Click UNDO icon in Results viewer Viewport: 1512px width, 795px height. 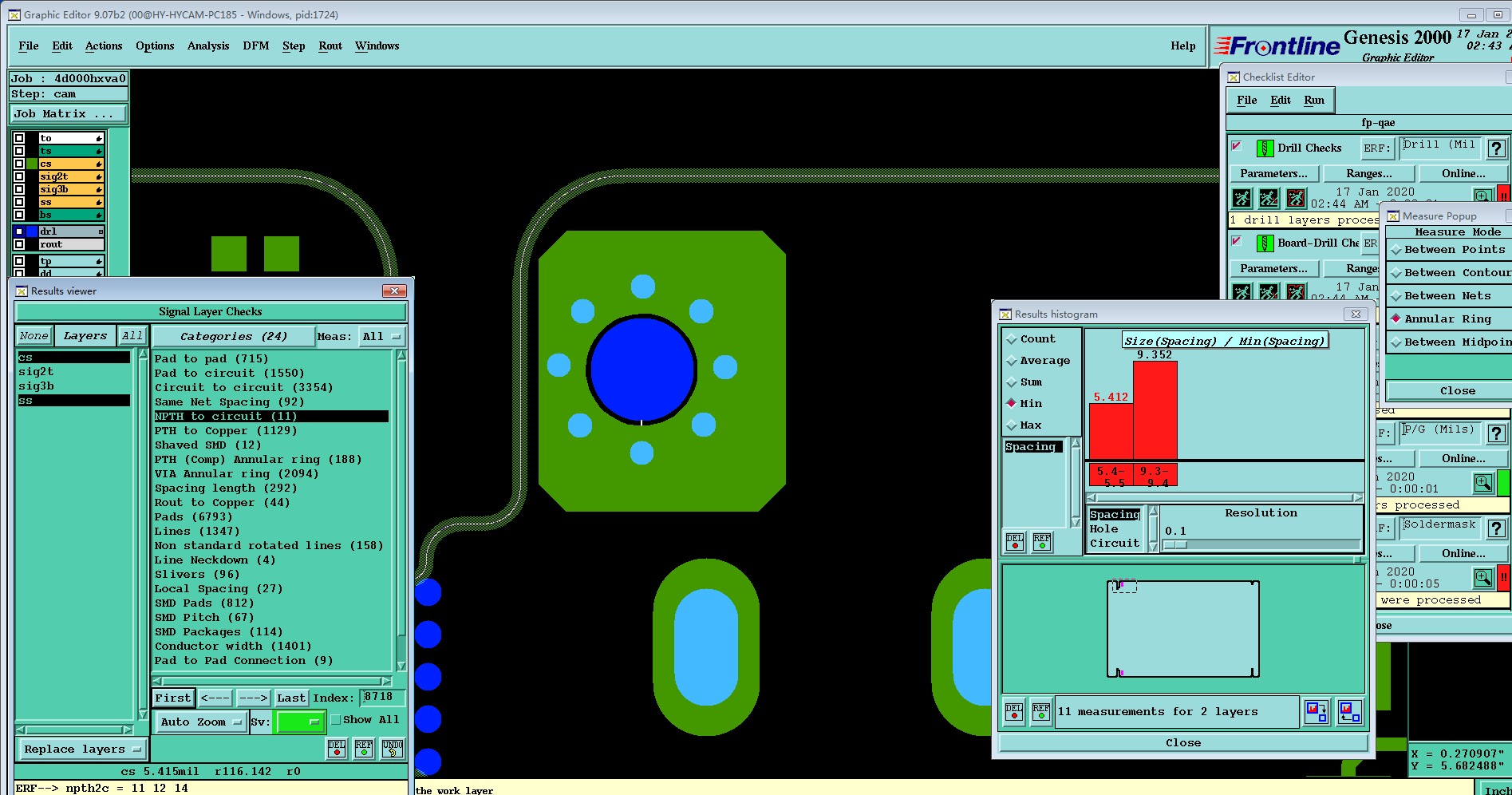click(x=392, y=749)
